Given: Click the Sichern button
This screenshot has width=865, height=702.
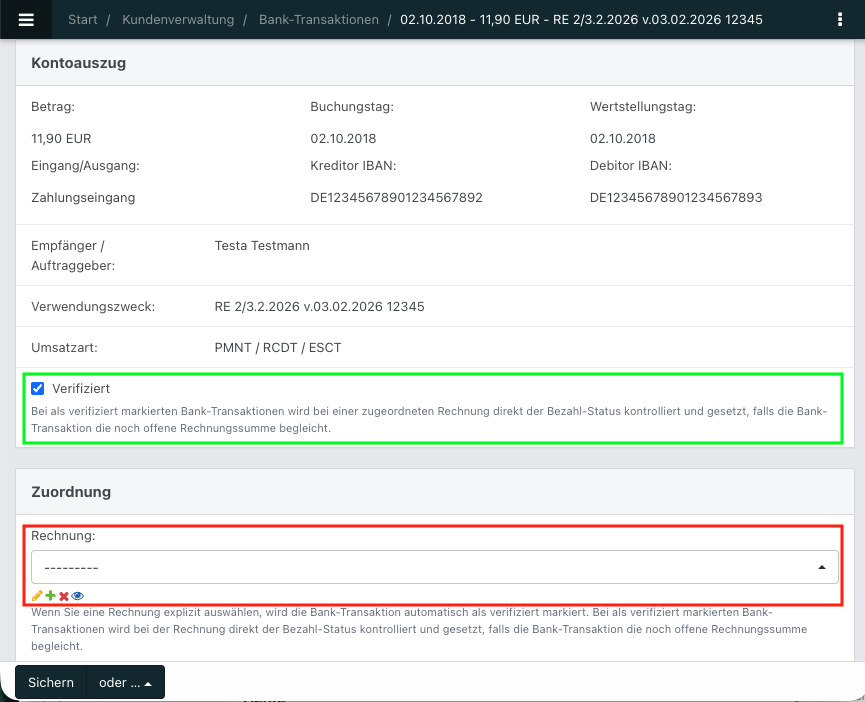Looking at the screenshot, I should click(51, 682).
